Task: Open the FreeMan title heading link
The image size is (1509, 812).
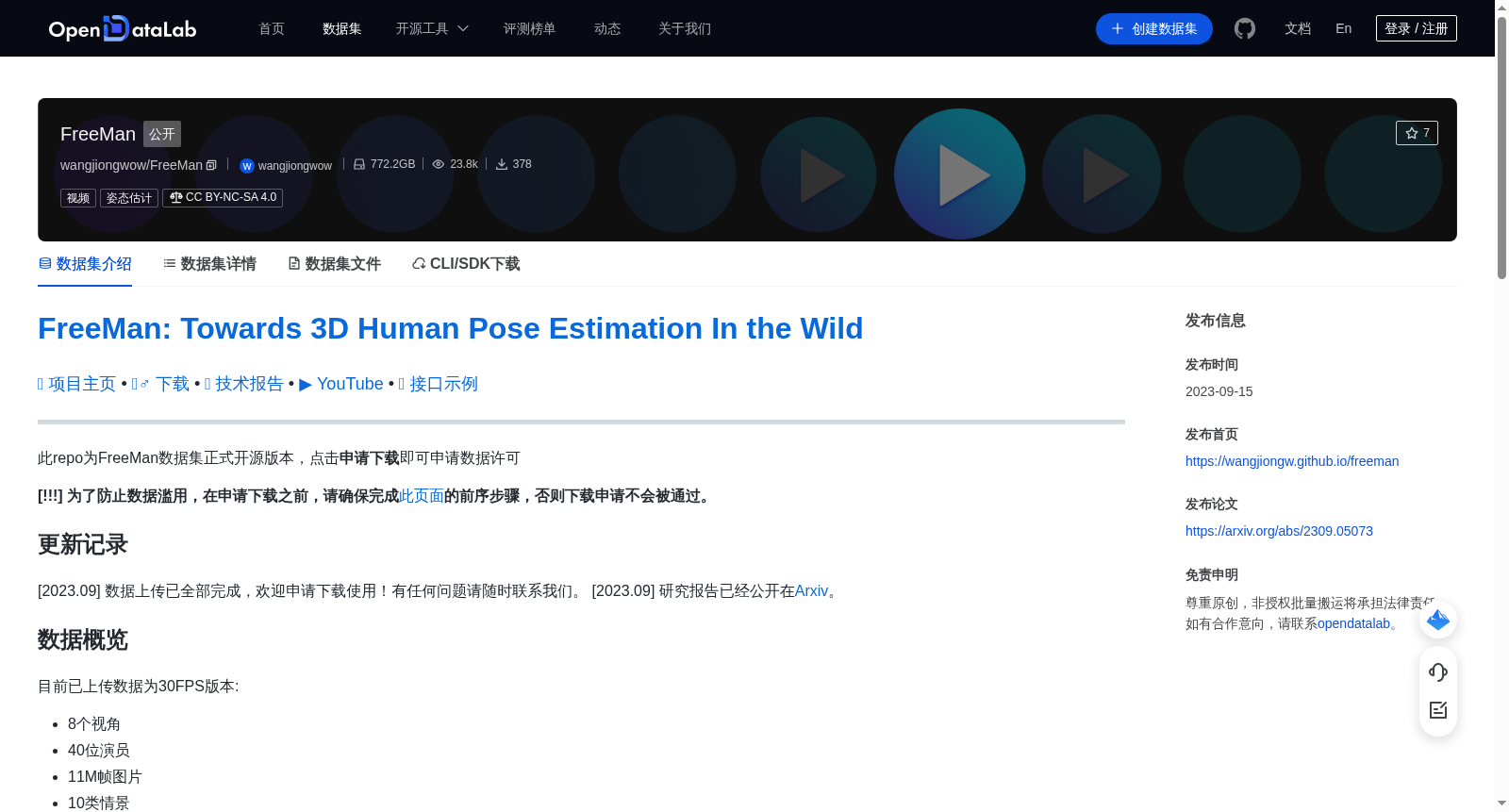Action: tap(450, 328)
